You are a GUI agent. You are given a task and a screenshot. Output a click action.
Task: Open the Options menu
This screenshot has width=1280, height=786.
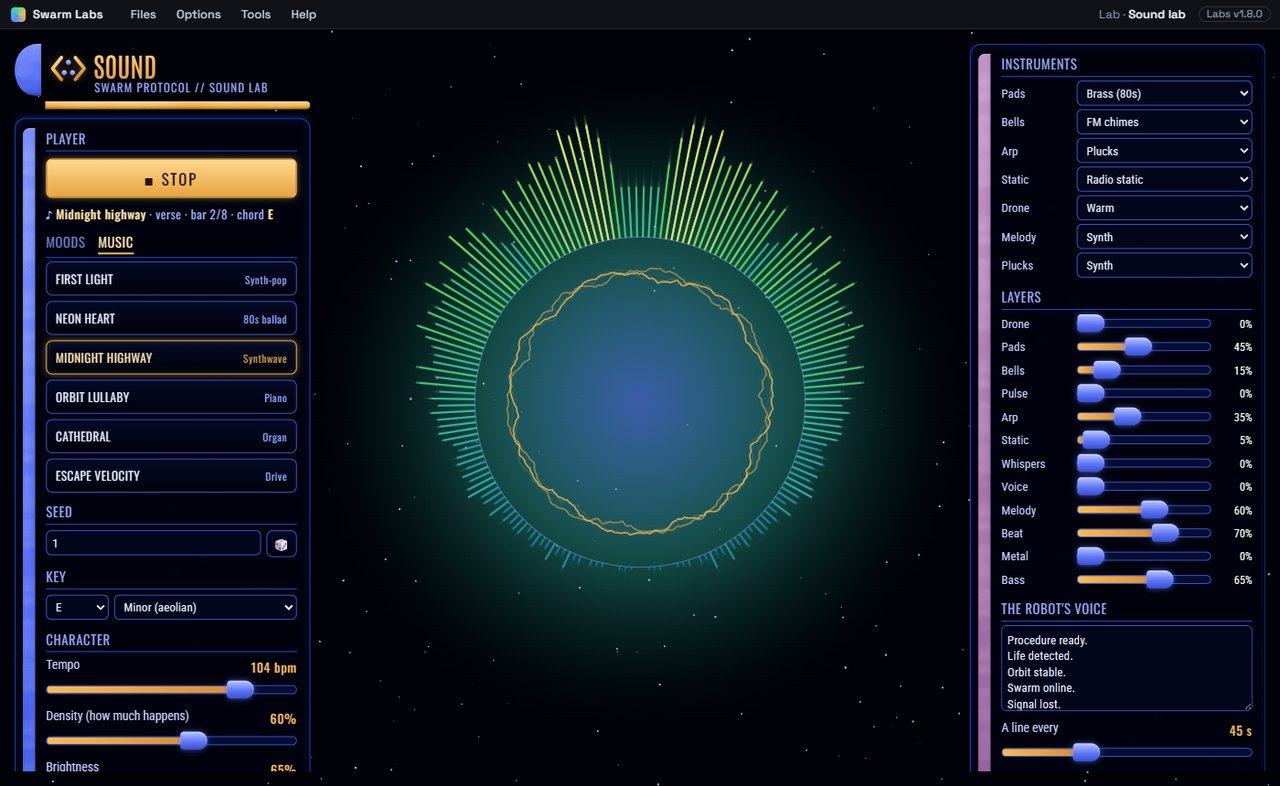198,14
